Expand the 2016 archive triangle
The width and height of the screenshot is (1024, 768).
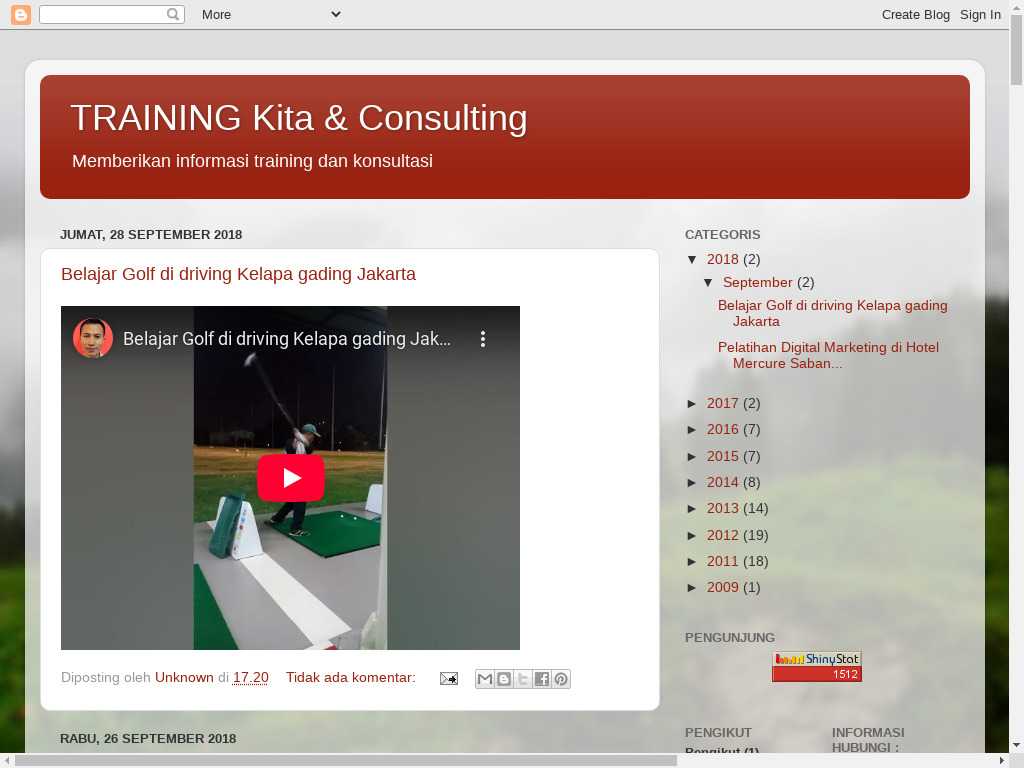tap(692, 430)
